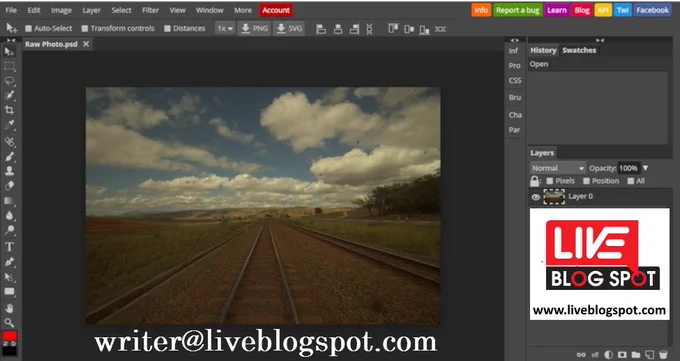Screen dimensions: 680x361
Task: Enable the Auto-Select checkbox
Action: tap(29, 29)
